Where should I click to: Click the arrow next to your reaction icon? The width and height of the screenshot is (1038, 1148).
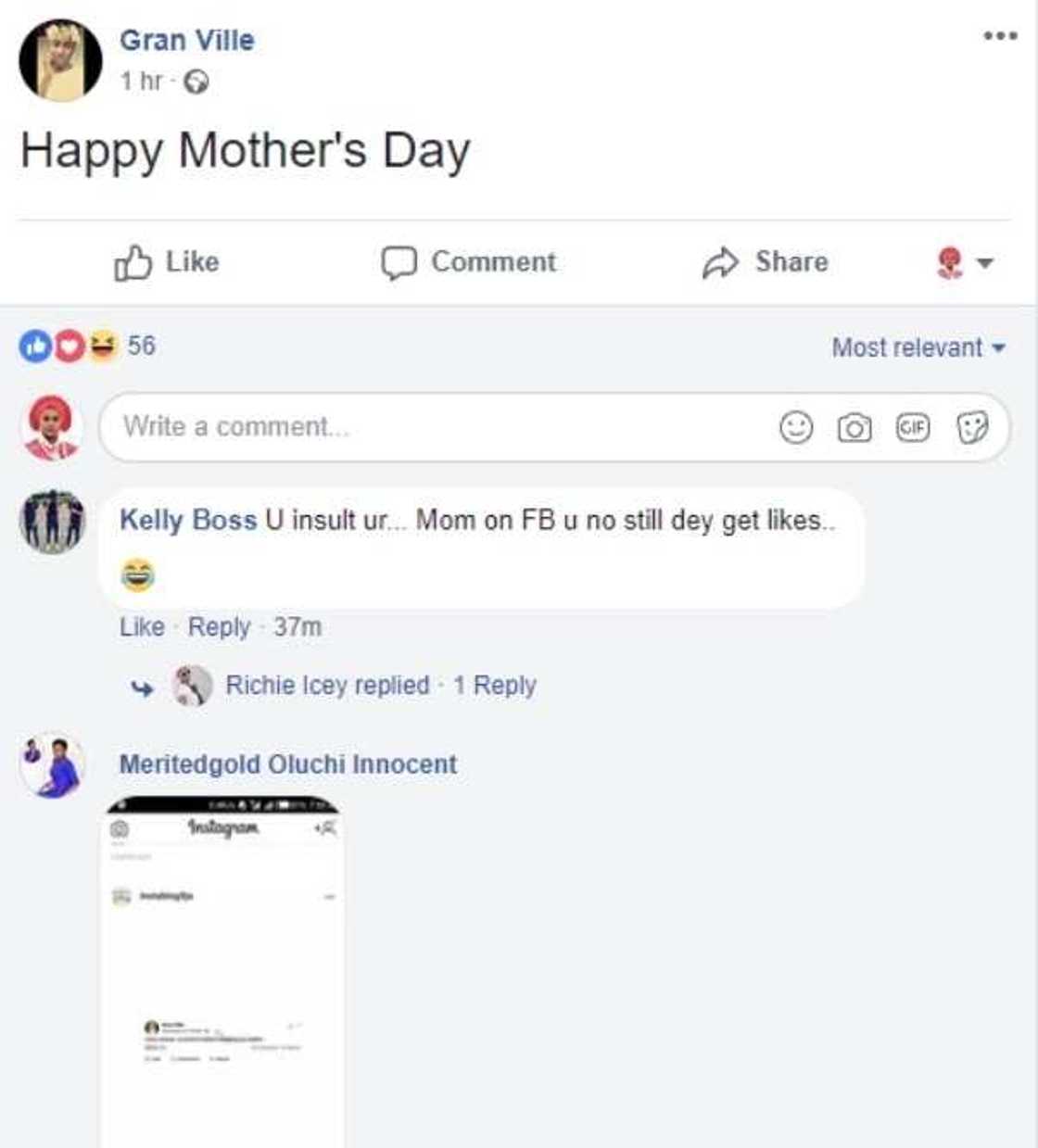pyautogui.click(x=982, y=262)
